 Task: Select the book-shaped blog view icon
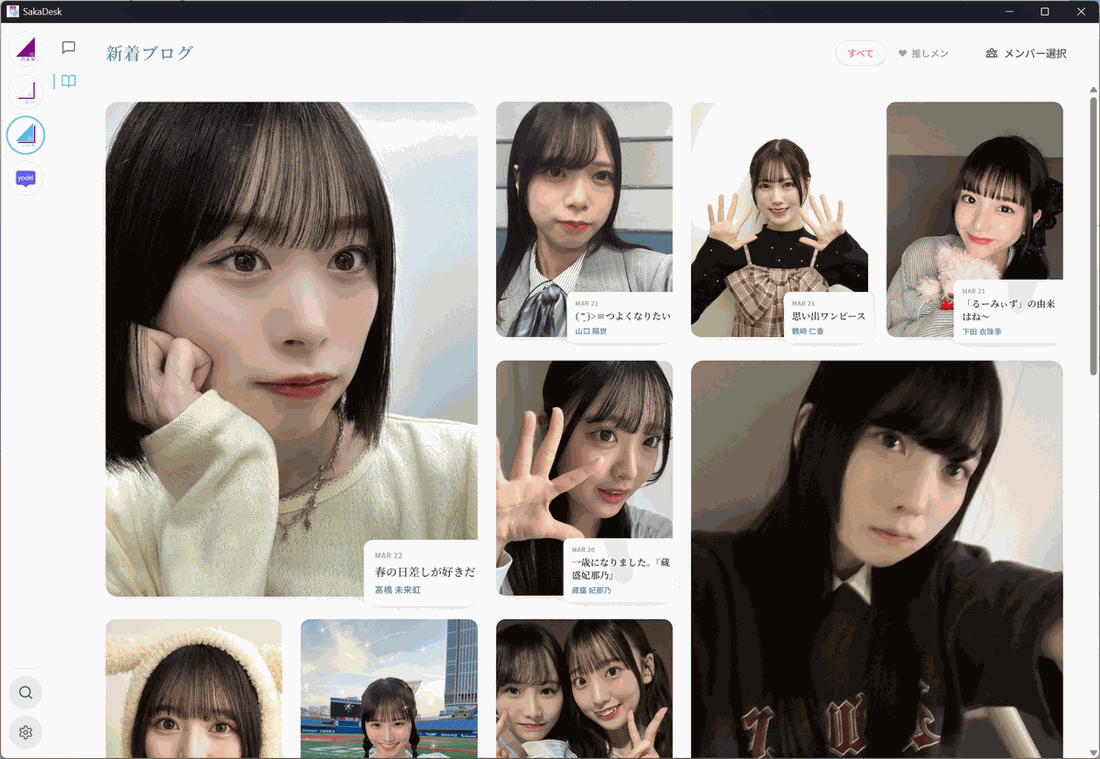(68, 81)
